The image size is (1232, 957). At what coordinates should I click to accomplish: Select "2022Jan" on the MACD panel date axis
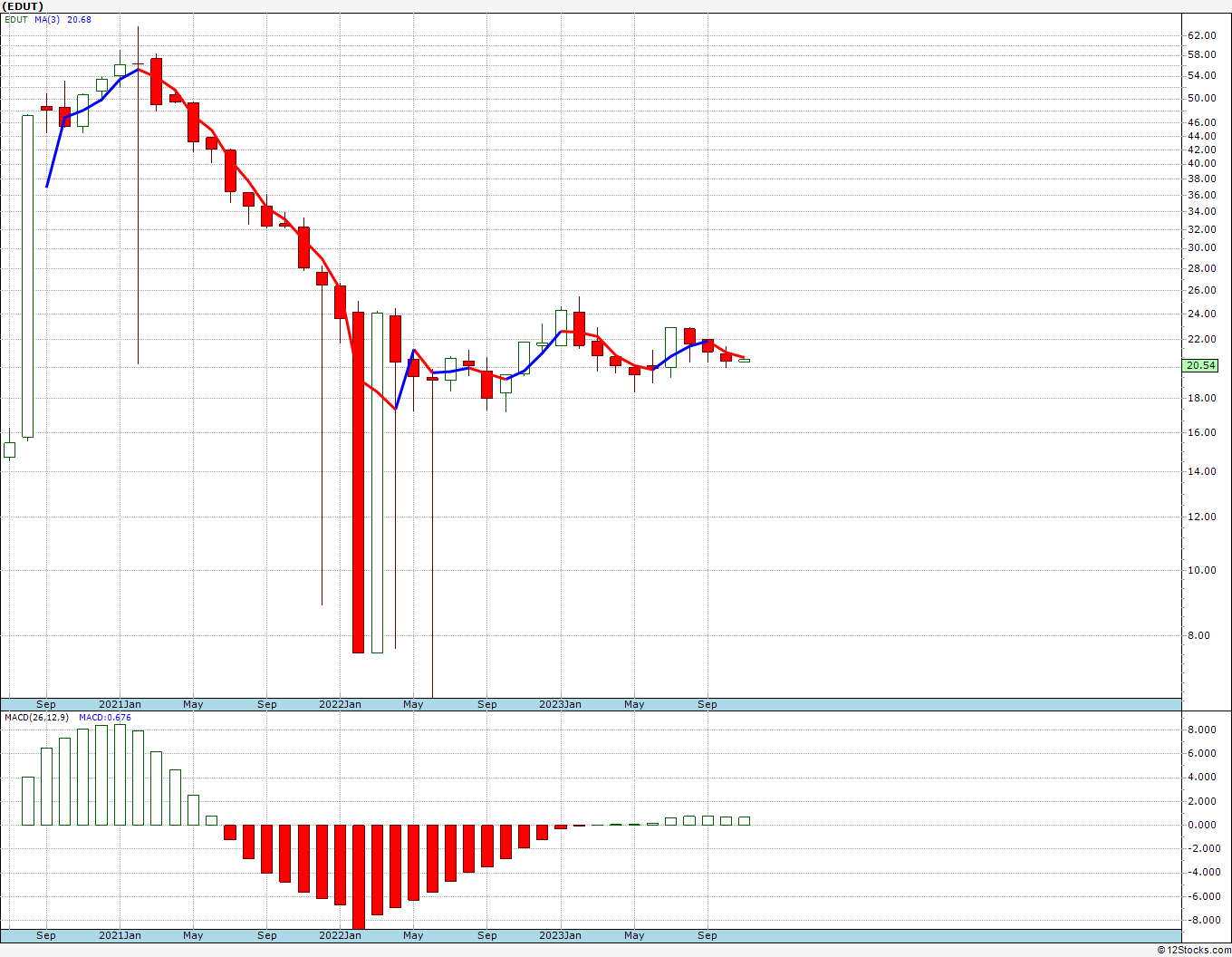click(x=341, y=935)
